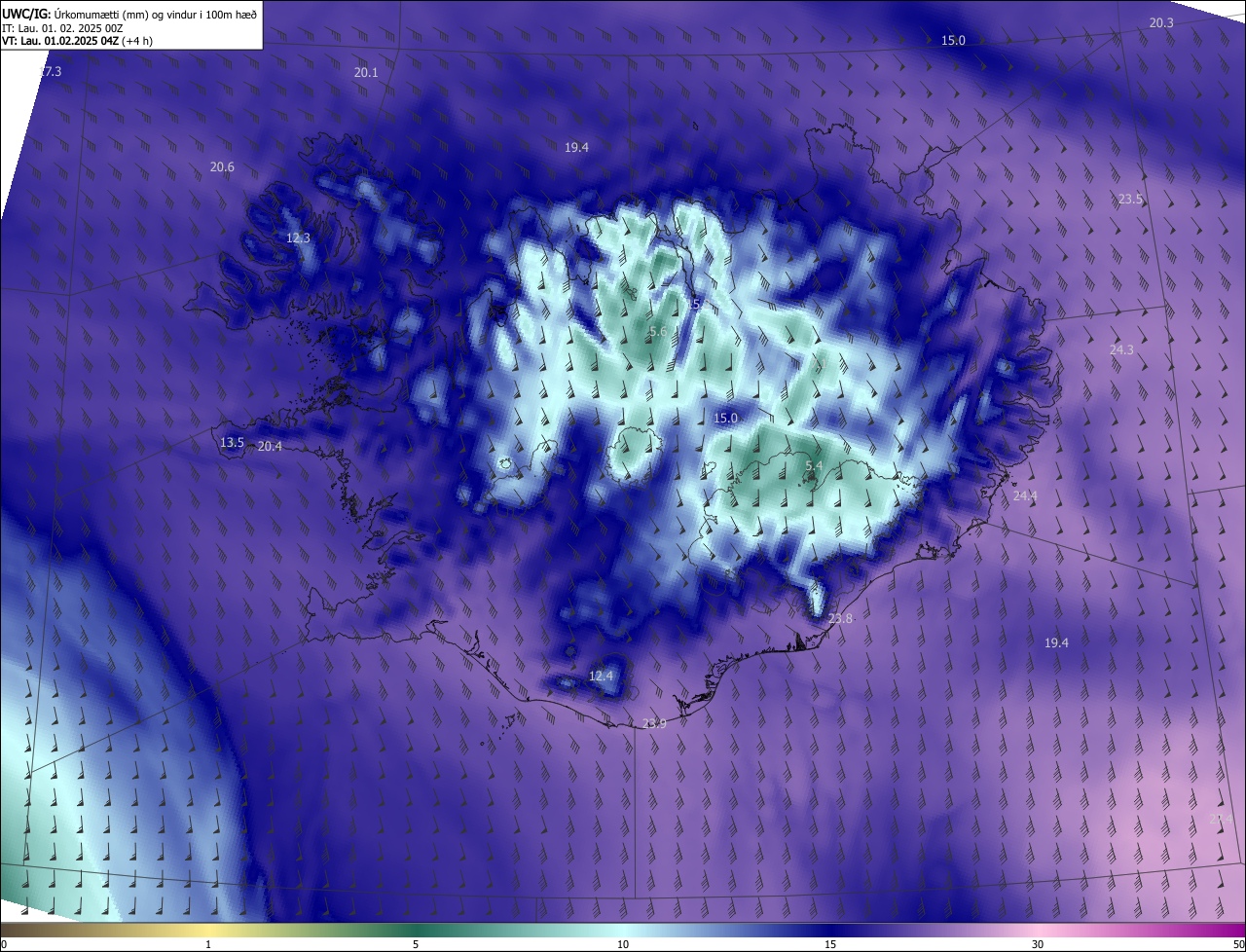Viewport: 1246px width, 952px height.
Task: Click the 20.3 value label
Action: (1161, 22)
